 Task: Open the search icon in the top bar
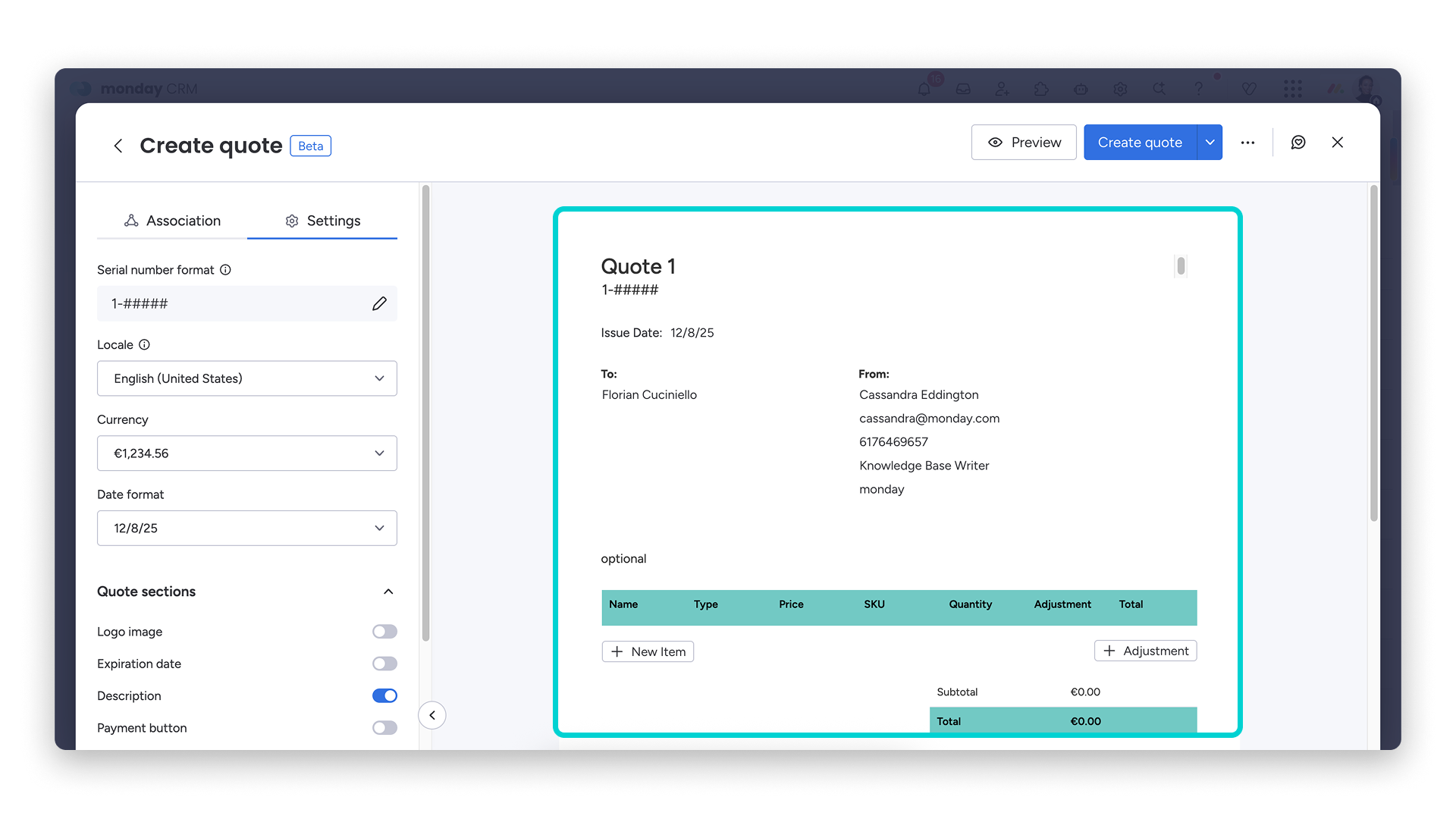pyautogui.click(x=1159, y=89)
